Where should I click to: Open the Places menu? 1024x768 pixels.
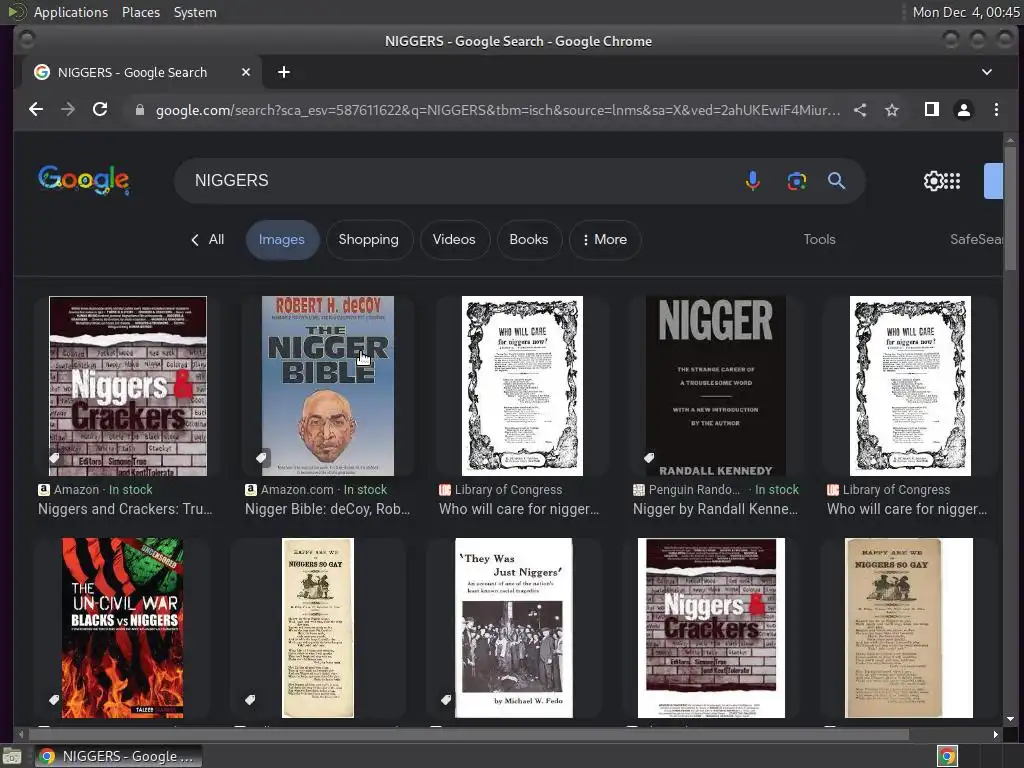click(x=141, y=12)
